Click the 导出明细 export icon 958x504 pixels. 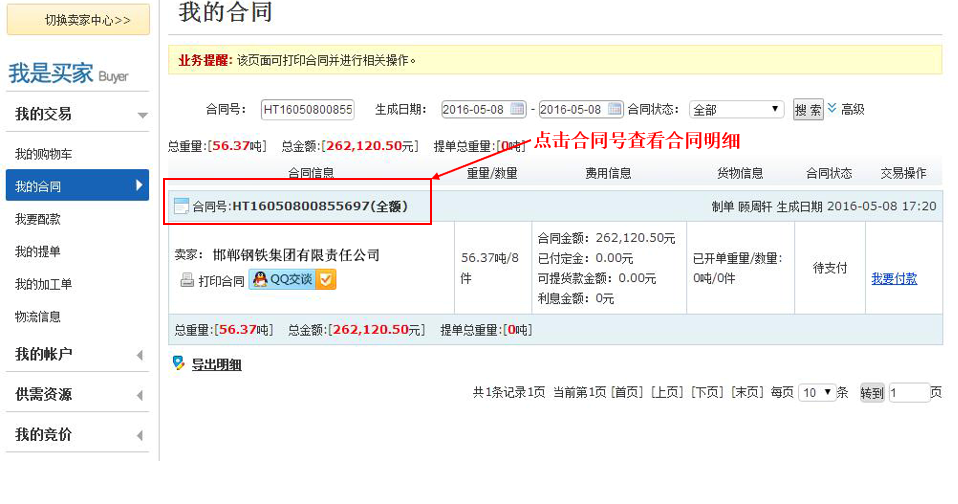pyautogui.click(x=179, y=364)
